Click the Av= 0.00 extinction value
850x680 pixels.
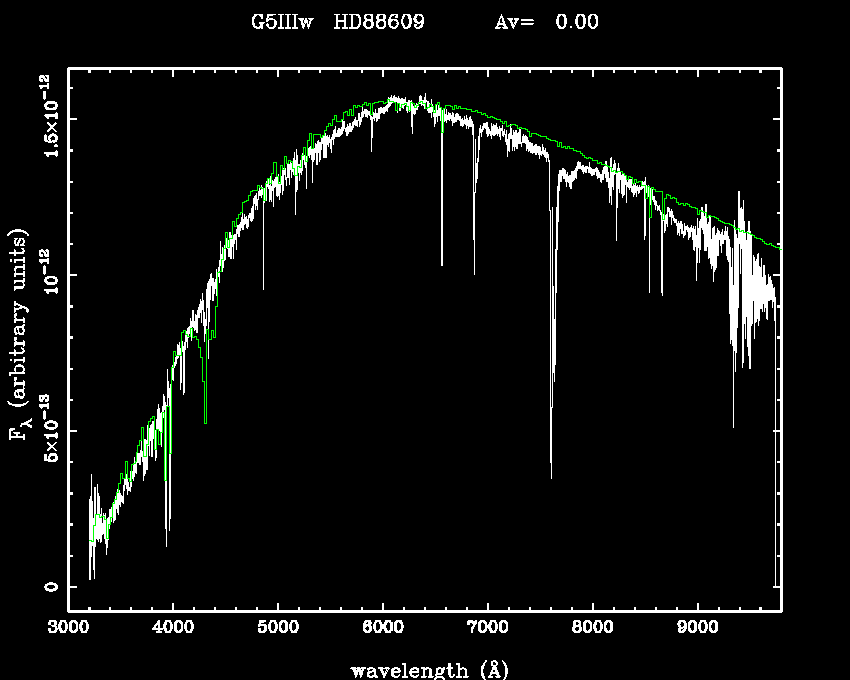pos(547,22)
